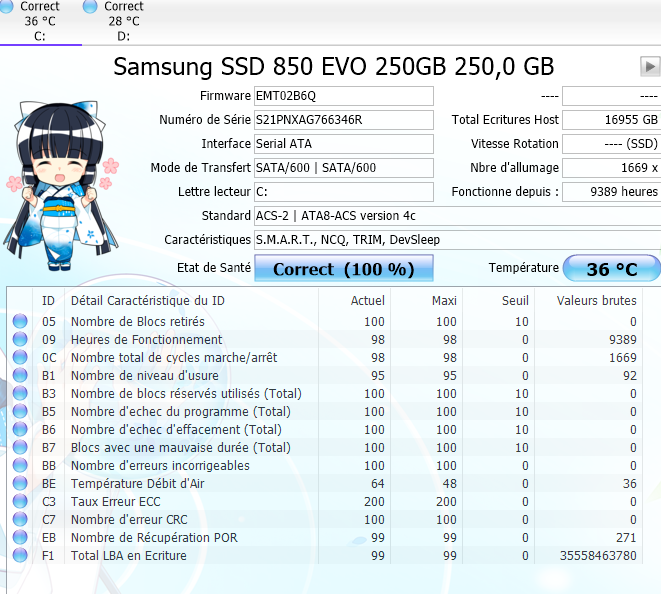Click the raw value 92 for wear leveling

[x=630, y=376]
